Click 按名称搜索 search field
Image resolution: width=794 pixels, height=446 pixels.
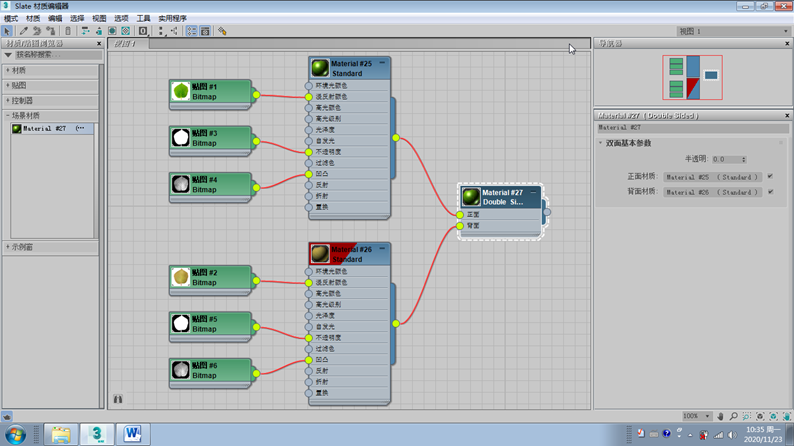click(58, 55)
